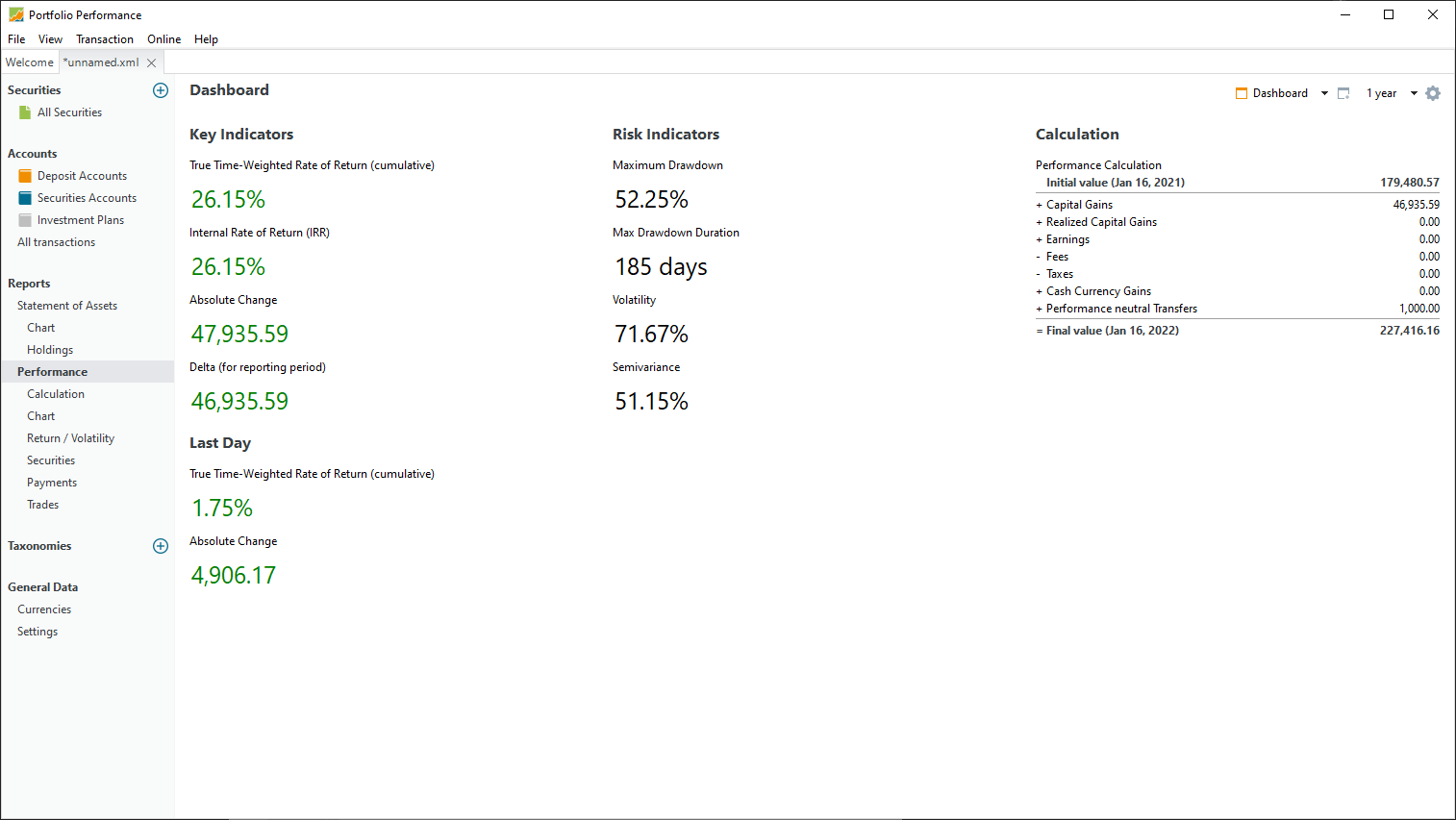Click the Last Day column heading
Image resolution: width=1456 pixels, height=820 pixels.
pos(220,443)
